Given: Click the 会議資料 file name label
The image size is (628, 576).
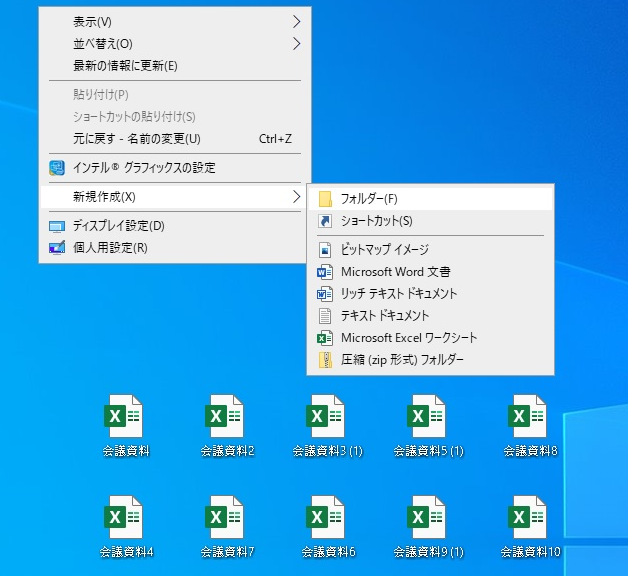Looking at the screenshot, I should coord(126,451).
